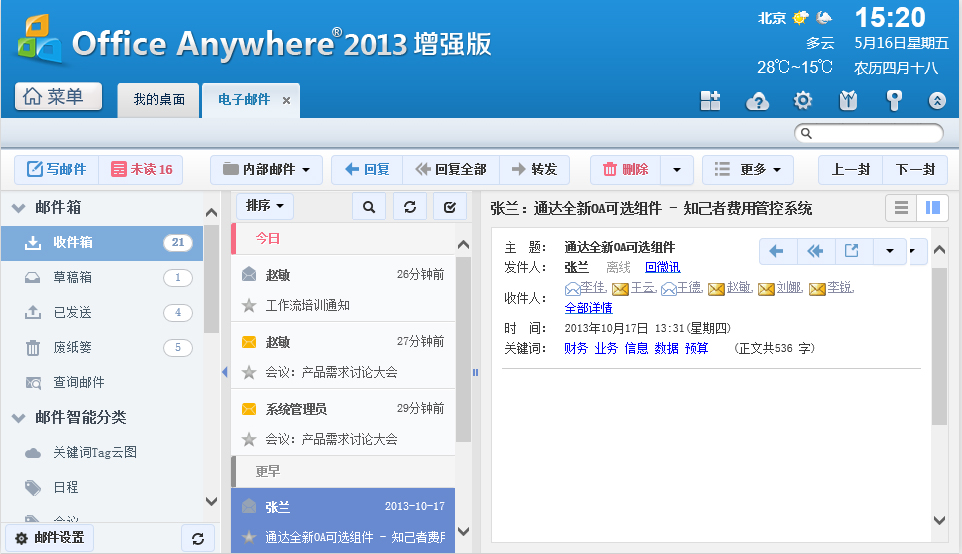Click the 全部详情 link
This screenshot has width=962, height=554.
click(x=588, y=308)
